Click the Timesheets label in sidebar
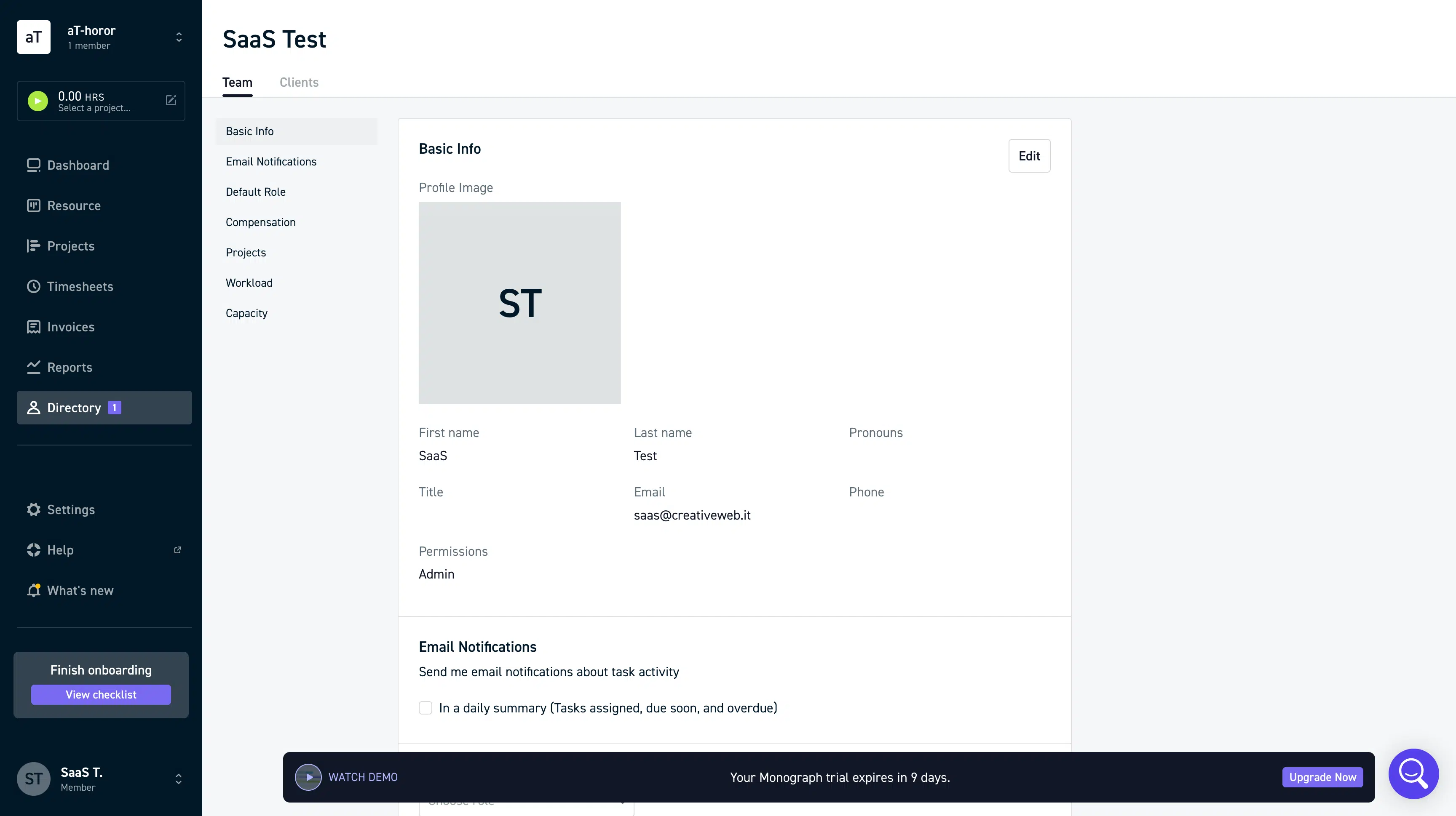This screenshot has height=816, width=1456. 80,286
